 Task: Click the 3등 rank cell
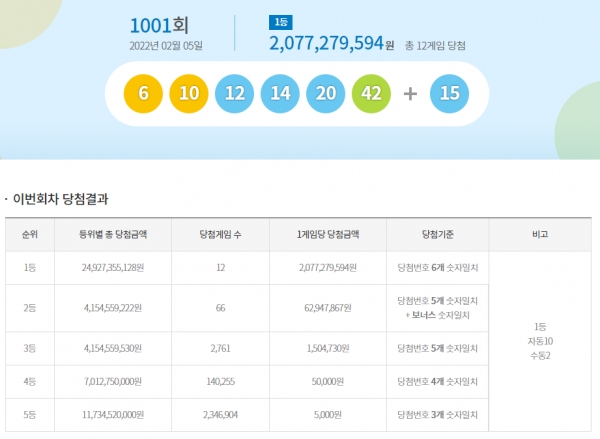tap(30, 348)
